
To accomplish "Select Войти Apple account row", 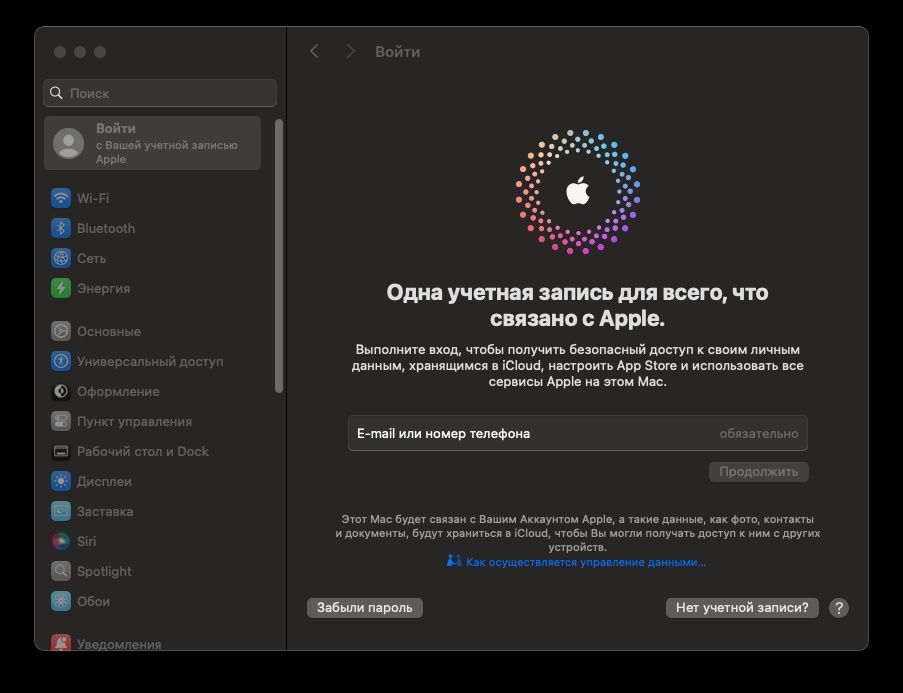I will point(153,143).
